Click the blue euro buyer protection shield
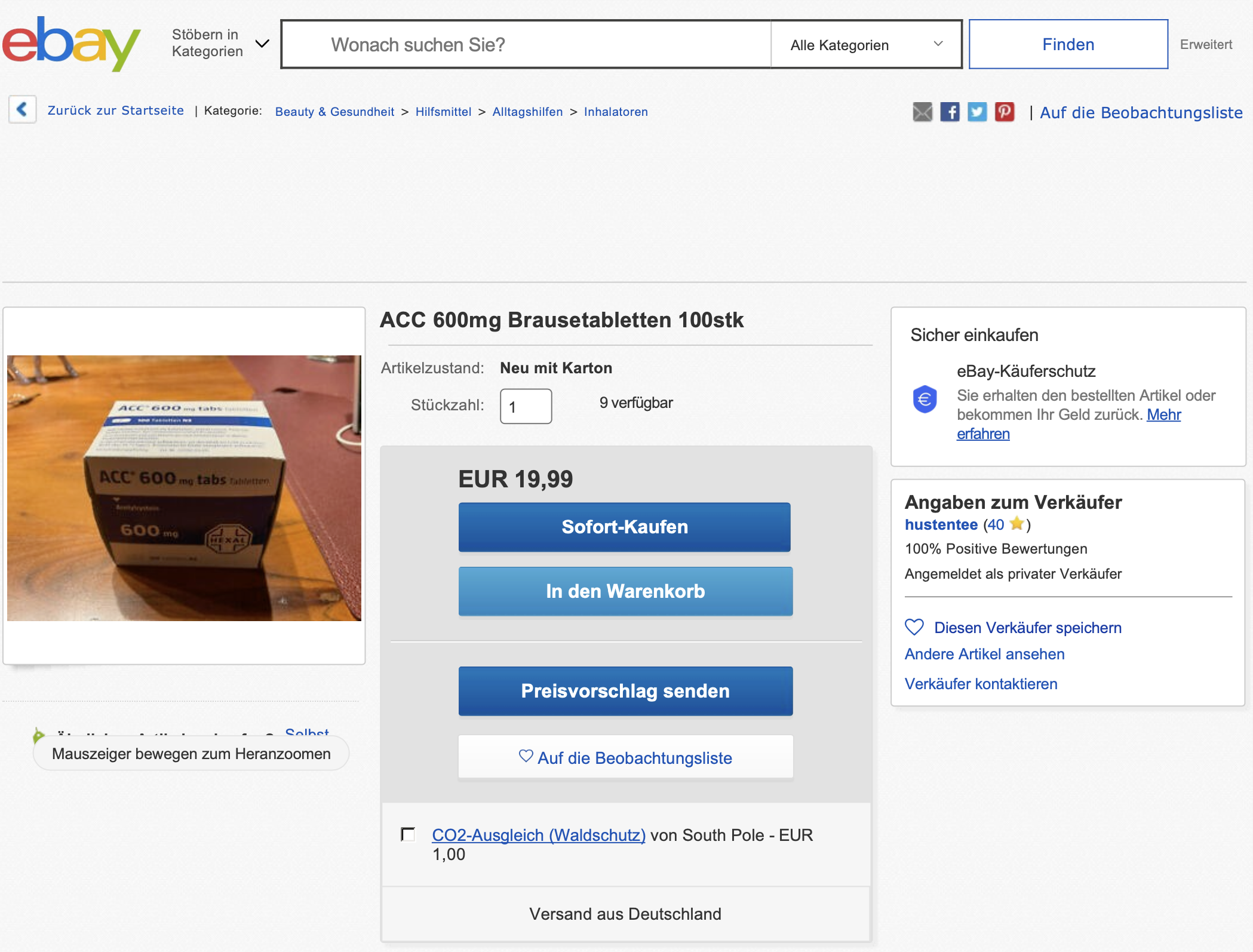The height and width of the screenshot is (952, 1253). click(x=925, y=399)
